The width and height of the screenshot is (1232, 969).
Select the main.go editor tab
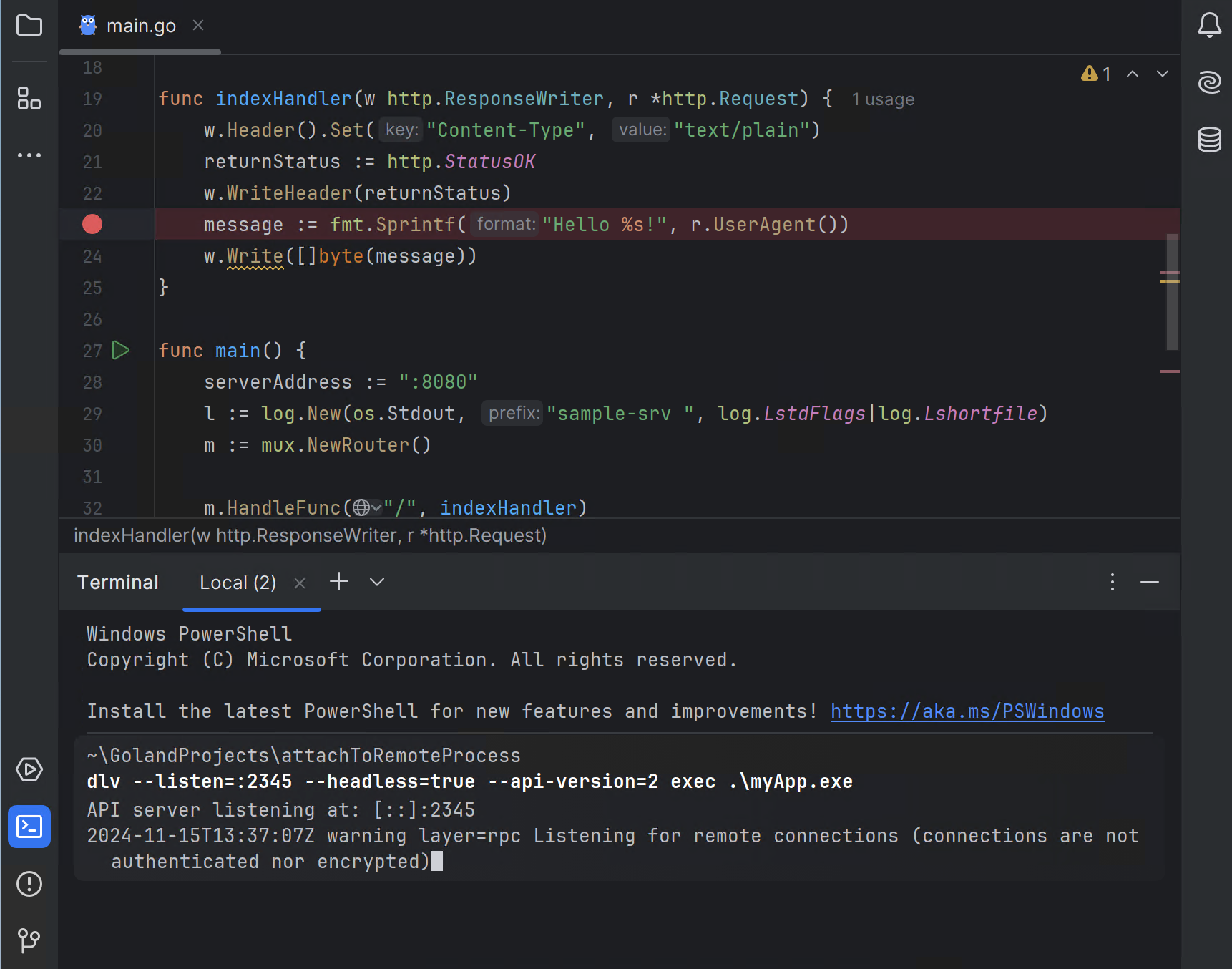[140, 26]
